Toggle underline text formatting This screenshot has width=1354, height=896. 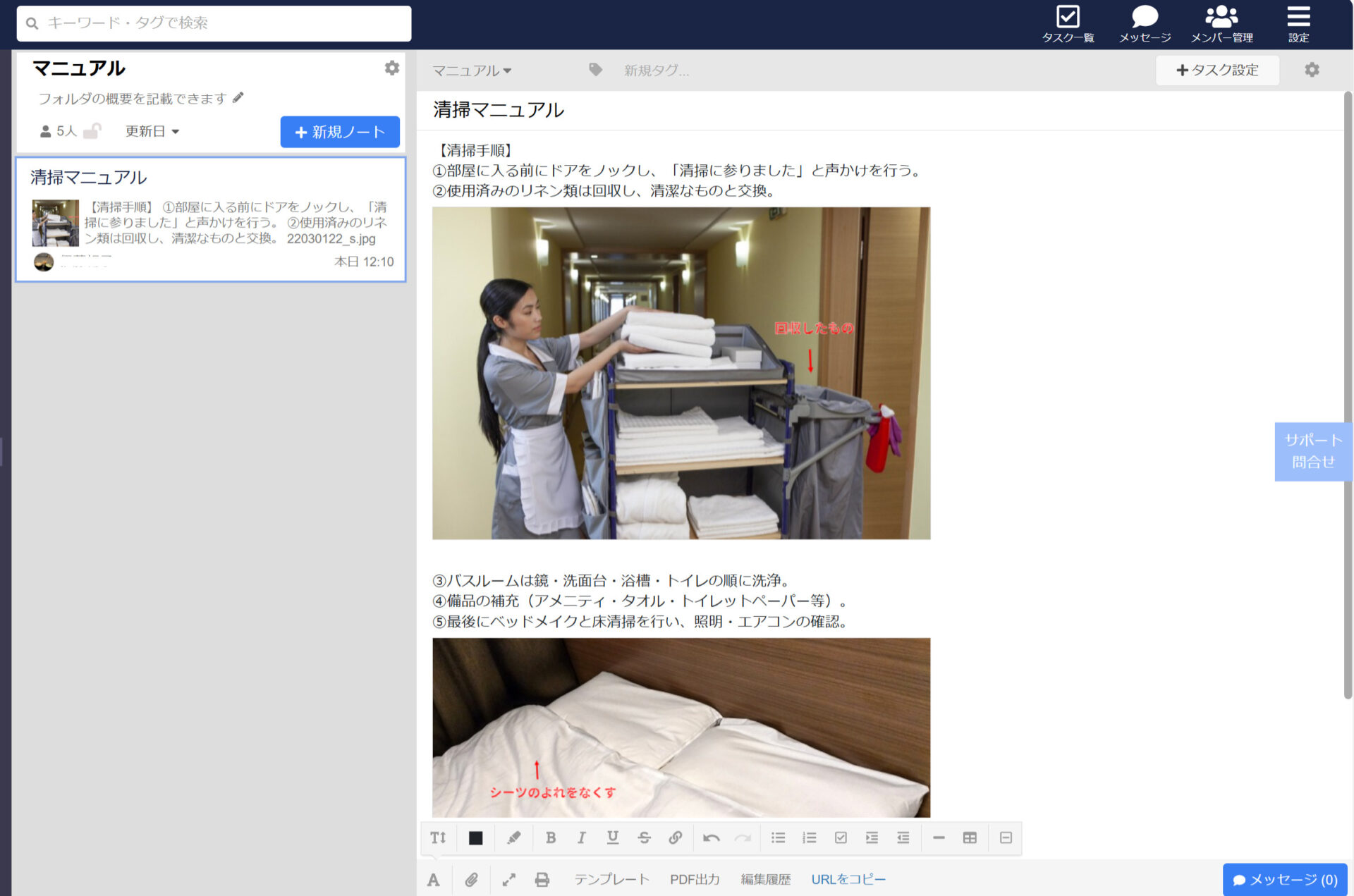tap(612, 837)
